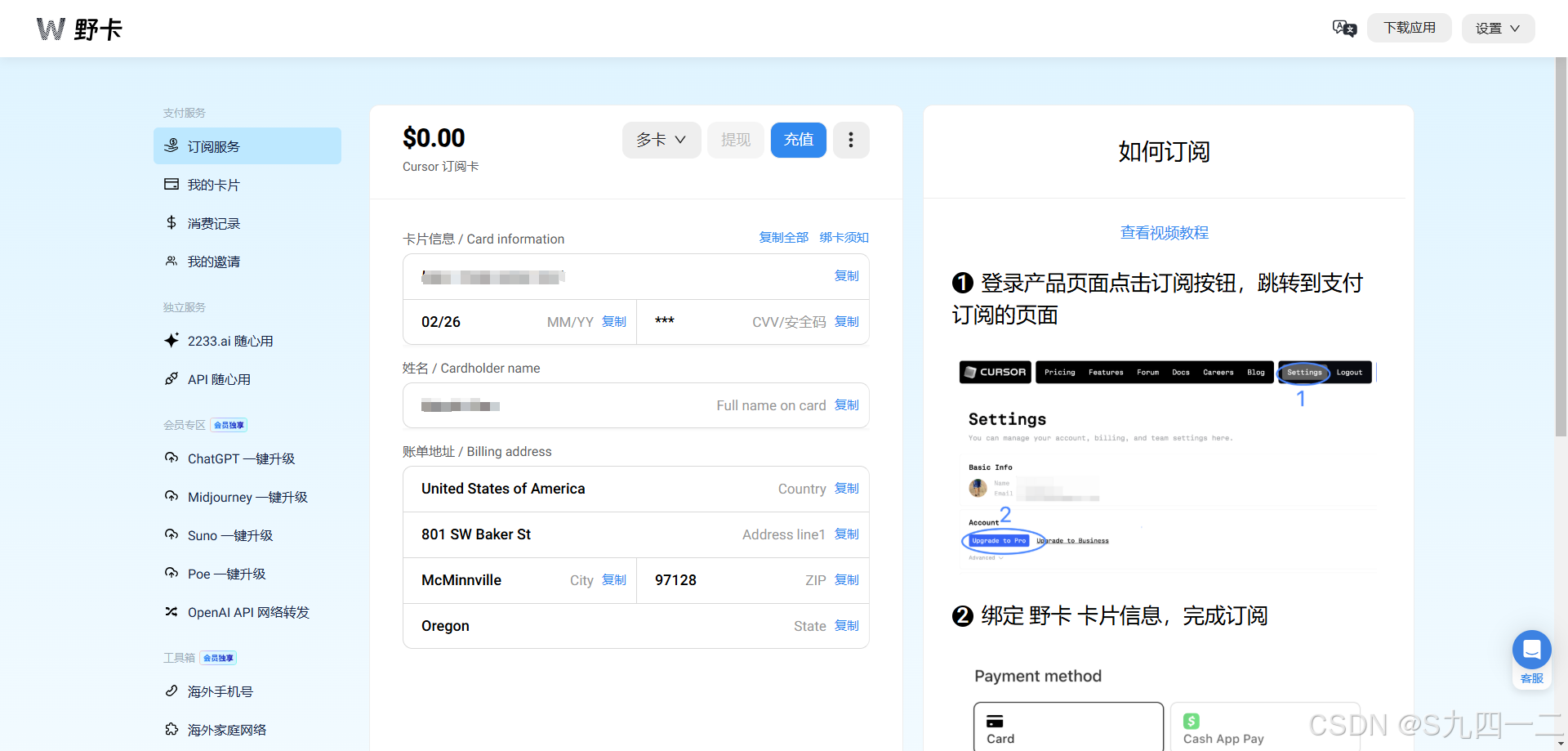This screenshot has height=751, width=1568.
Task: Click the page vertical scrollbar
Action: click(x=1561, y=247)
